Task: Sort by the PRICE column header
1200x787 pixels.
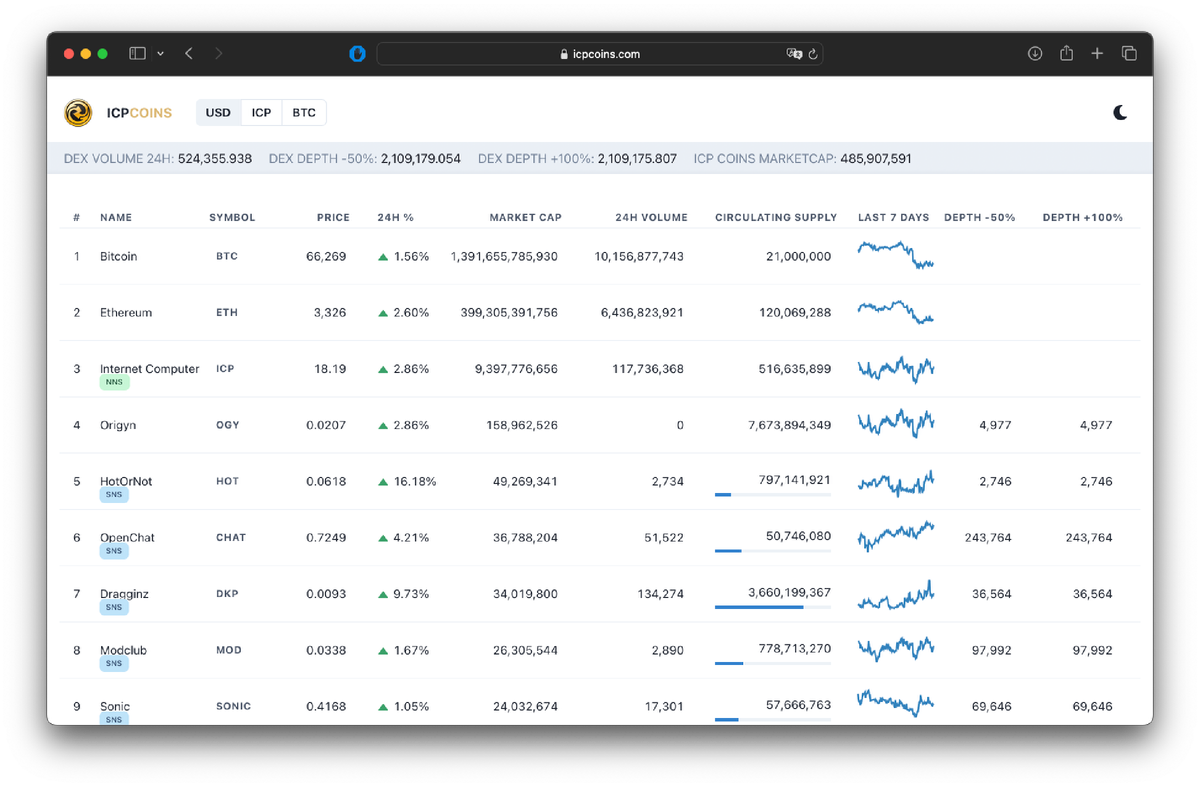Action: click(333, 217)
